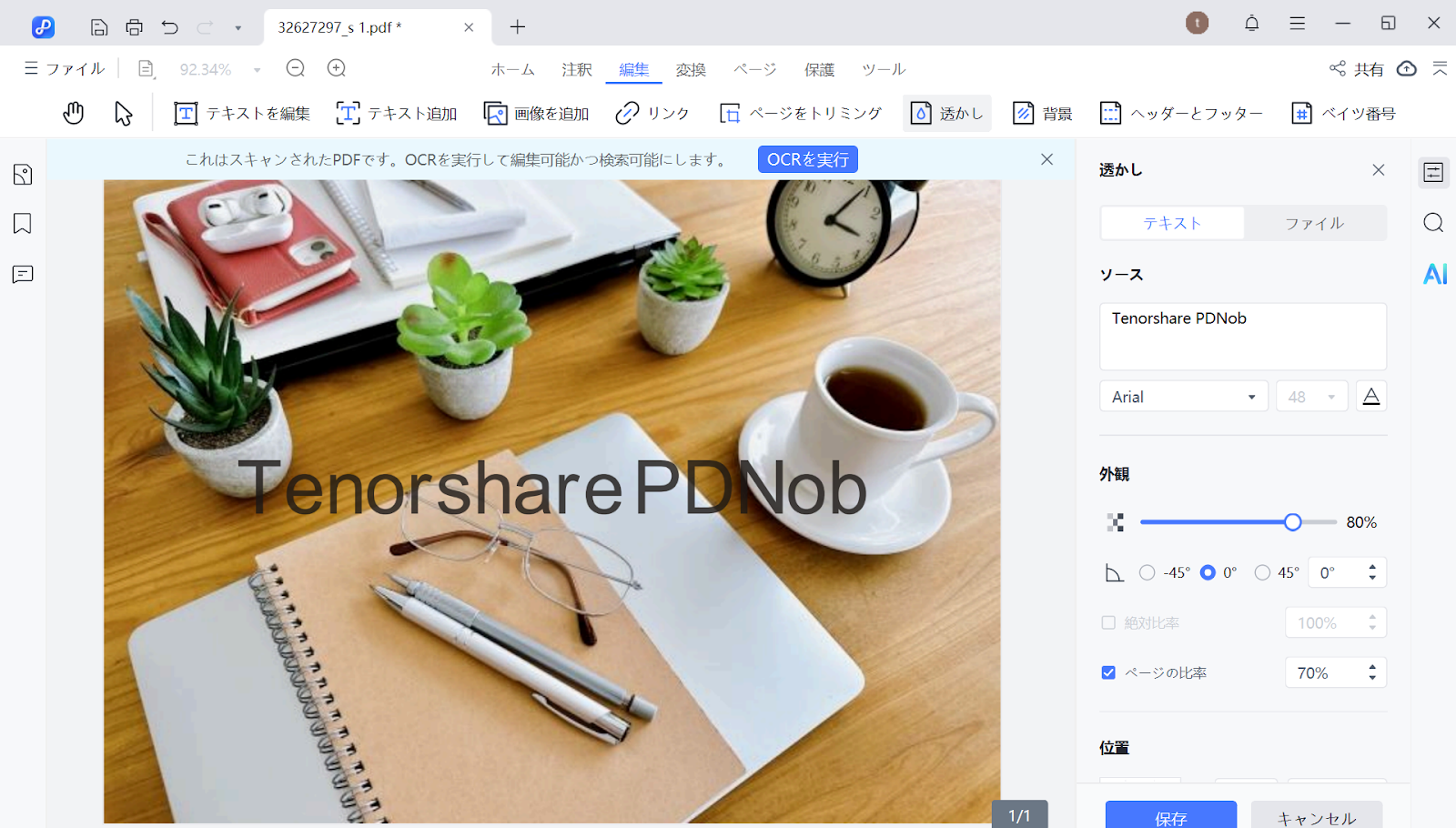Click 画像を追加 tool
This screenshot has height=828, width=1456.
coord(536,113)
